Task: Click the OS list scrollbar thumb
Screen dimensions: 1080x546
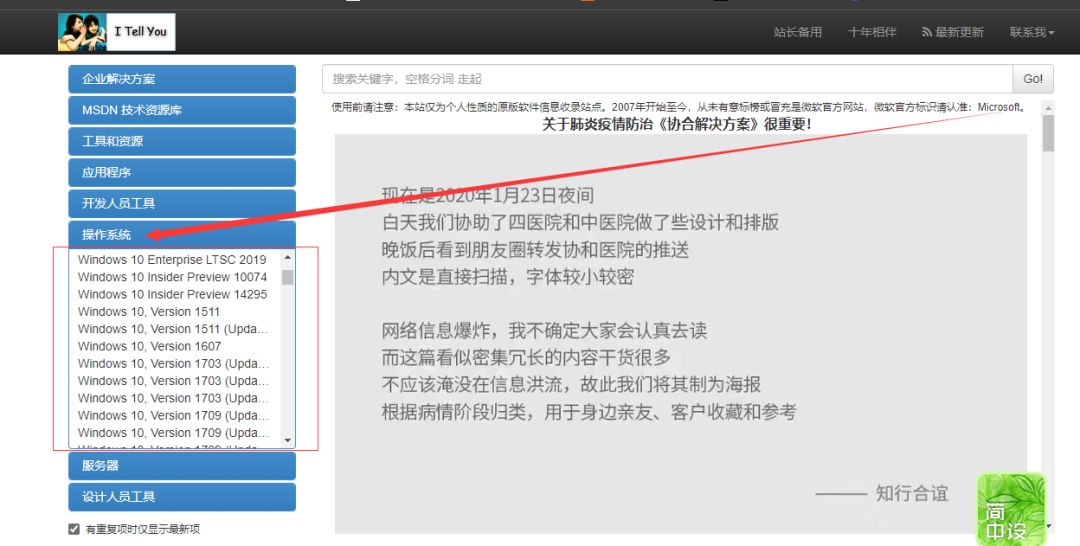Action: point(288,277)
